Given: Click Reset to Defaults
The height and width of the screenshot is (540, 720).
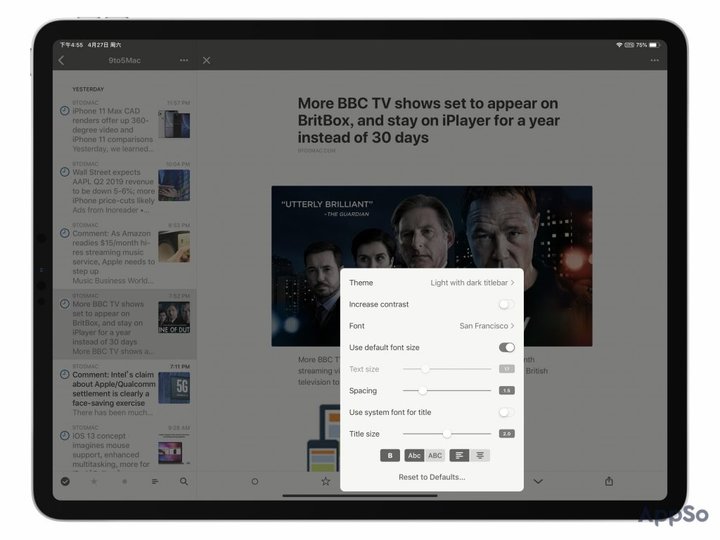Looking at the screenshot, I should pyautogui.click(x=432, y=477).
